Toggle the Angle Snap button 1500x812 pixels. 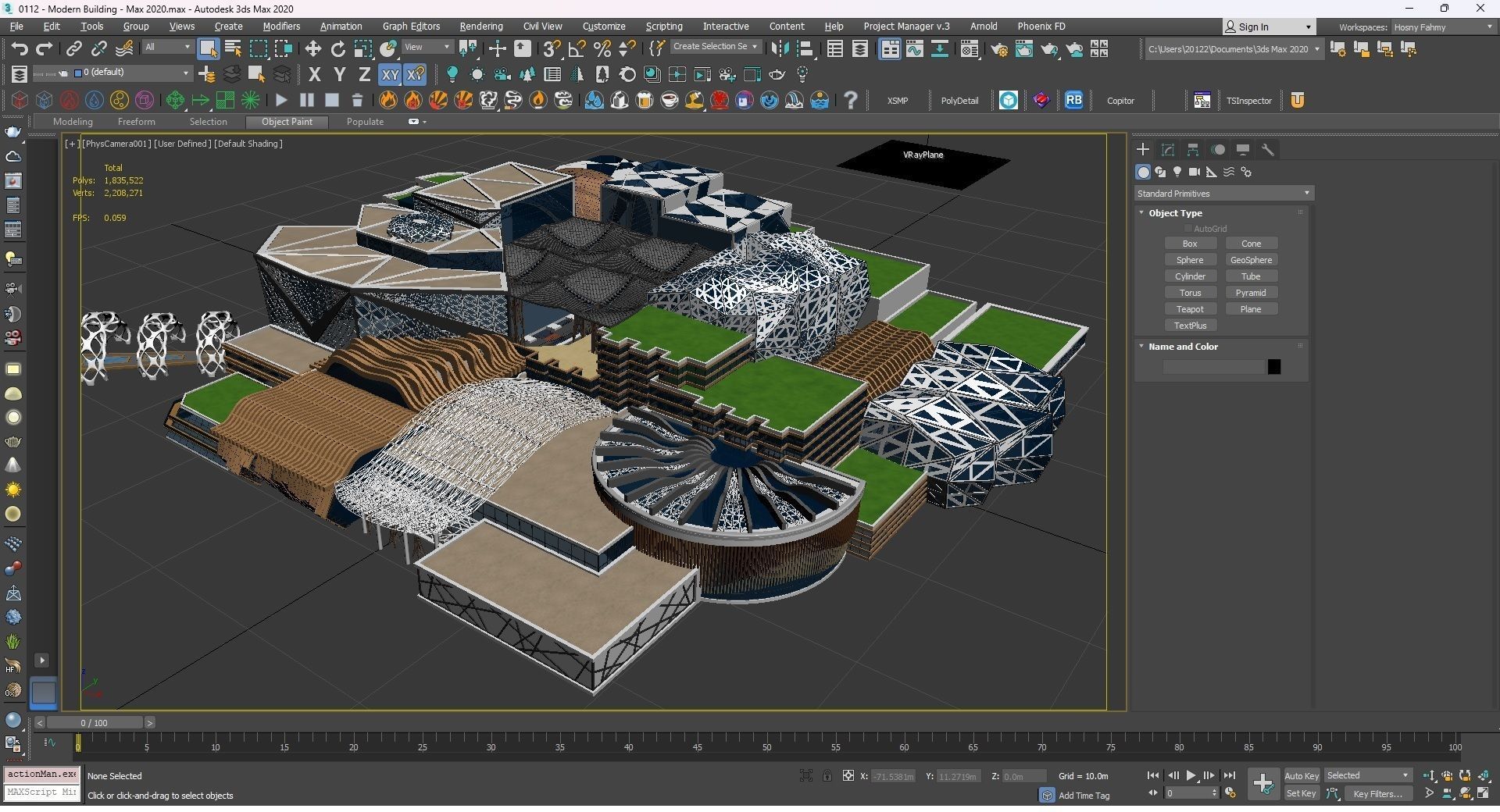tap(577, 49)
